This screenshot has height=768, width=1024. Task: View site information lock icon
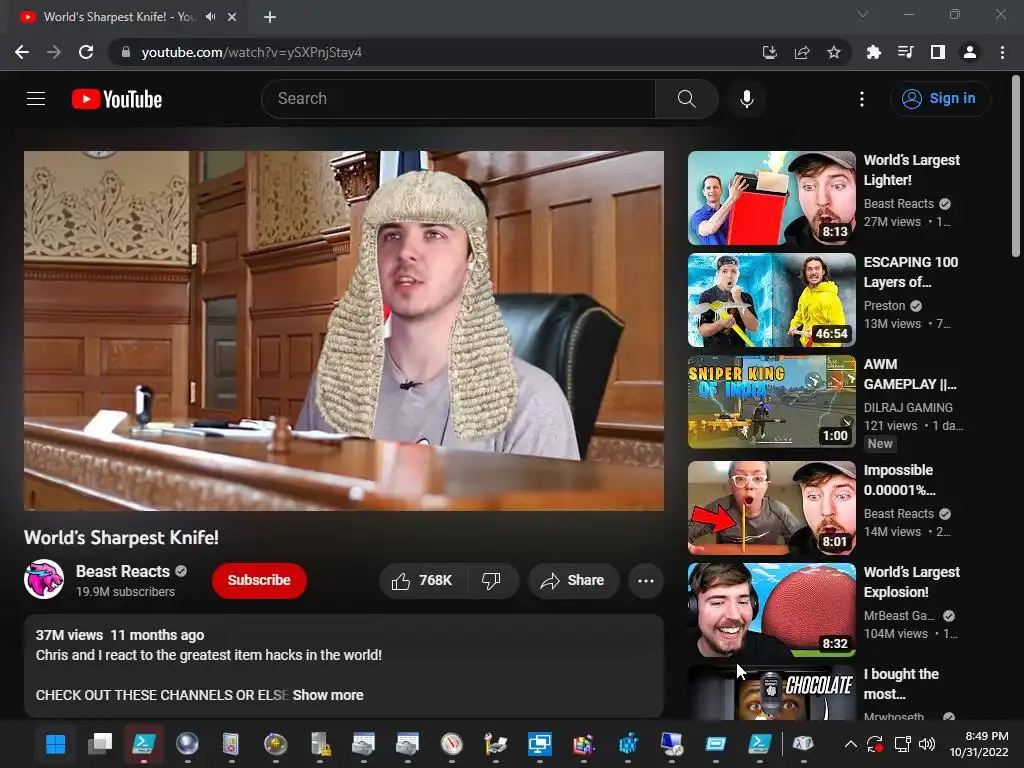tap(125, 52)
